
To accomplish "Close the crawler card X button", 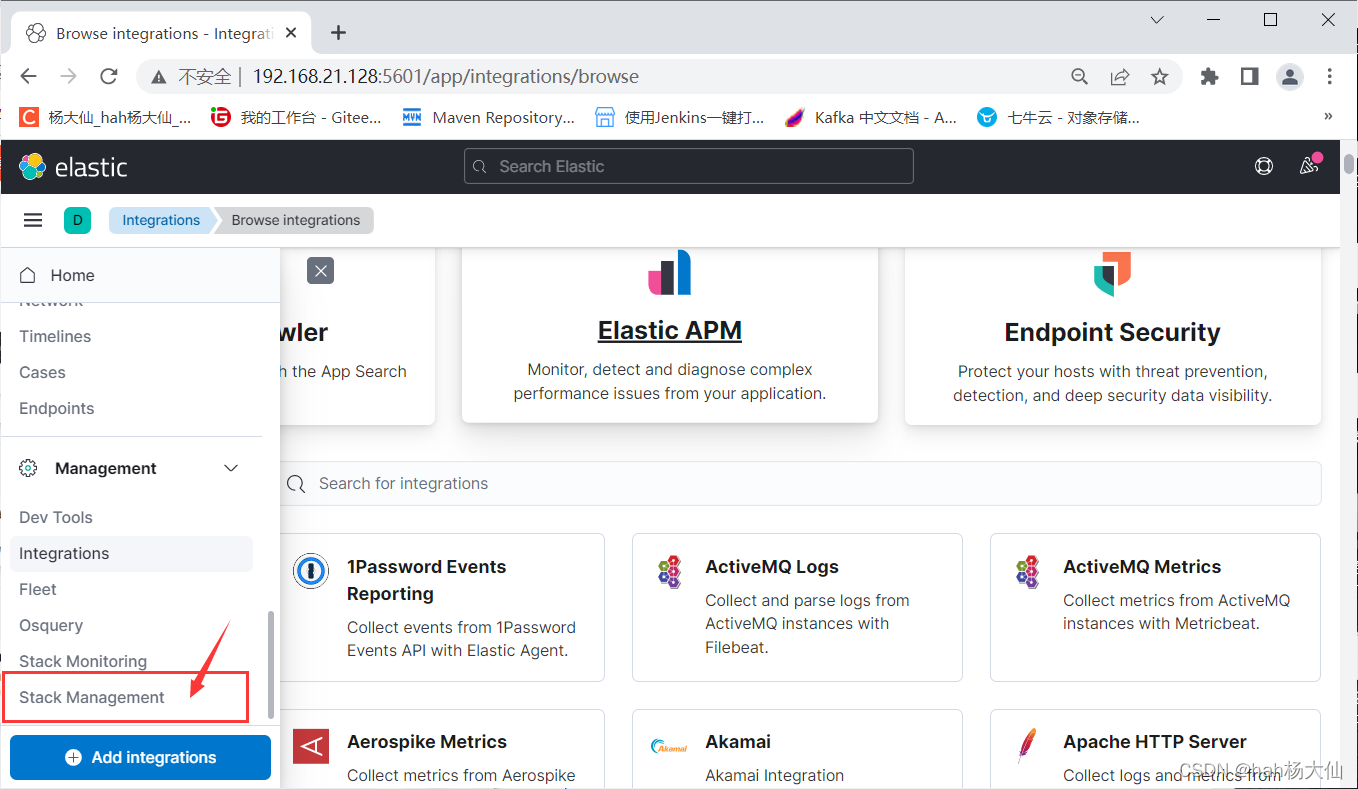I will click(x=320, y=270).
